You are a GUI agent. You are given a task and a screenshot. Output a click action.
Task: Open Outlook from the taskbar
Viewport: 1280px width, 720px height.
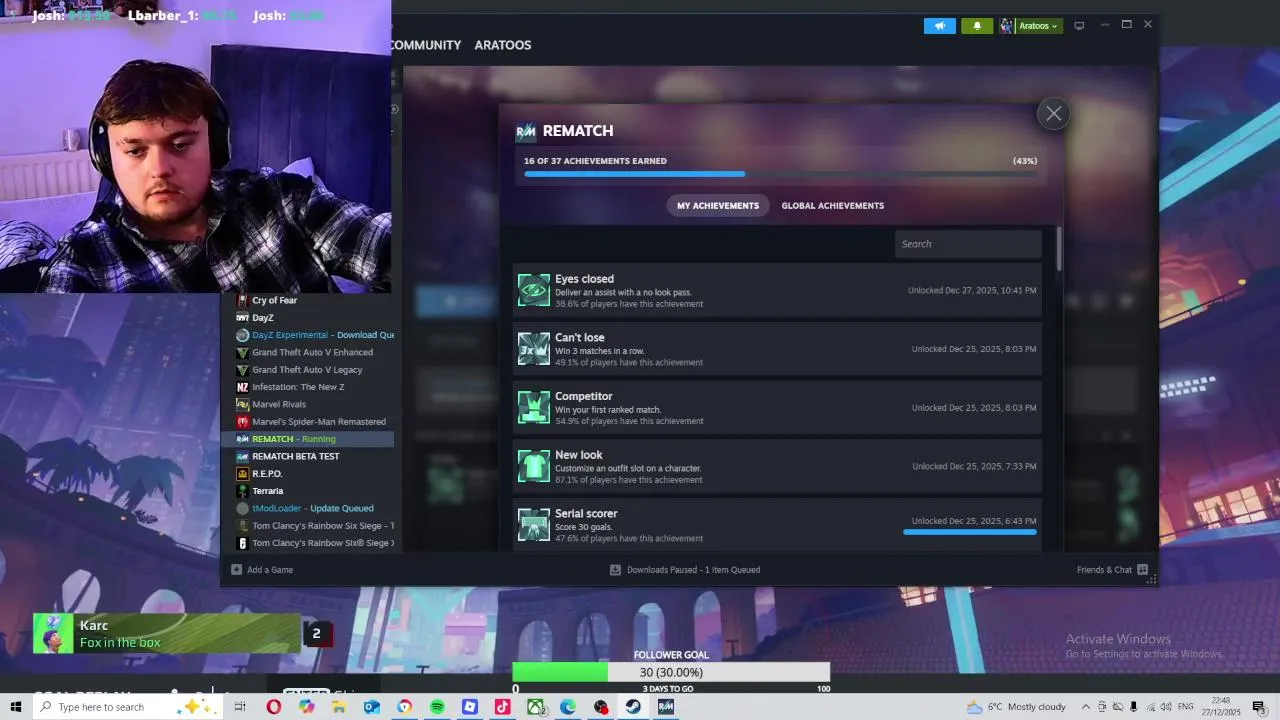(x=372, y=707)
